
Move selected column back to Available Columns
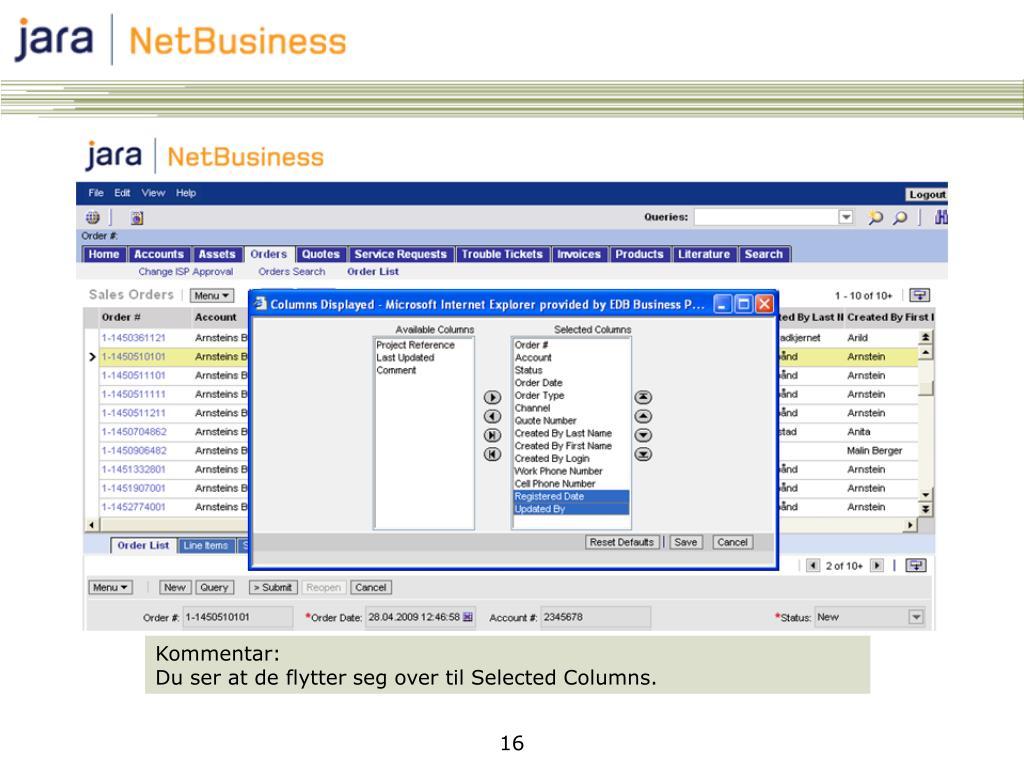[492, 416]
